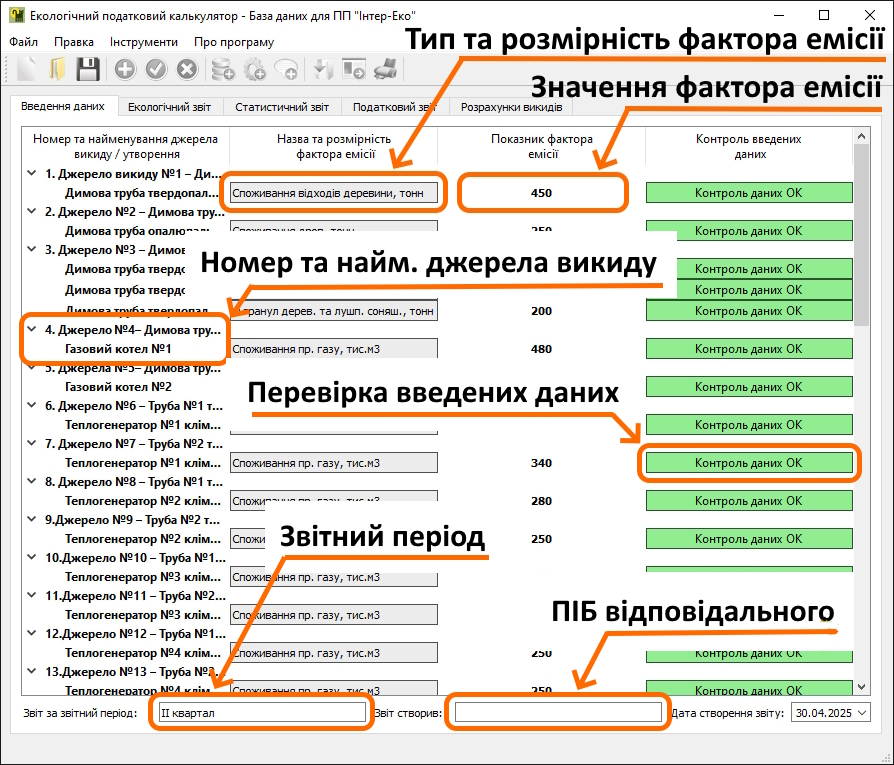
Task: Open the Файл menu
Action: click(x=23, y=42)
